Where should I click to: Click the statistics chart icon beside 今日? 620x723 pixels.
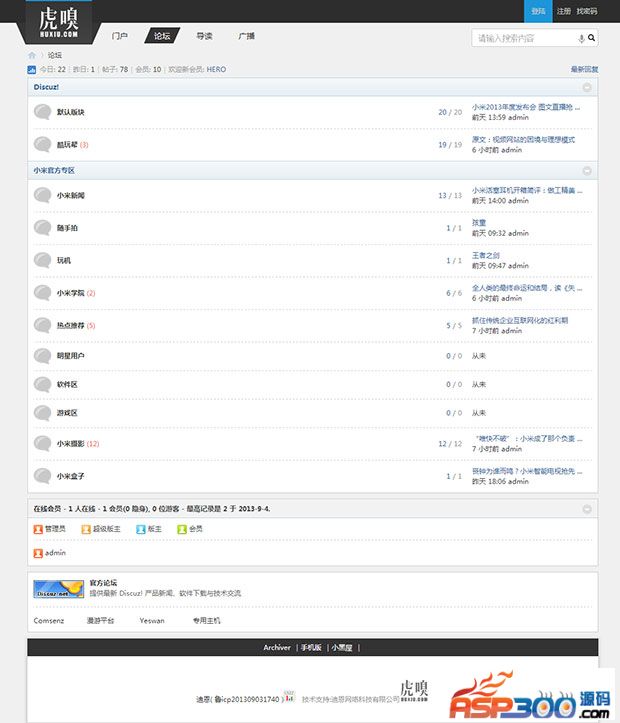pyautogui.click(x=31, y=70)
